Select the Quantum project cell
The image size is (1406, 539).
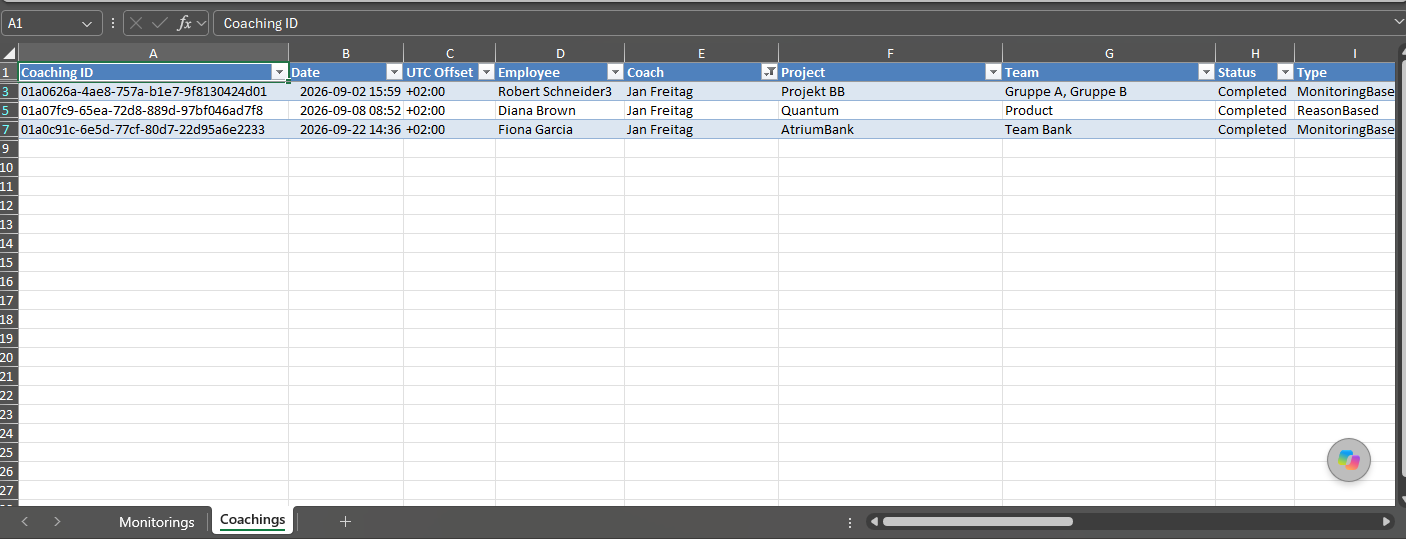pos(890,110)
